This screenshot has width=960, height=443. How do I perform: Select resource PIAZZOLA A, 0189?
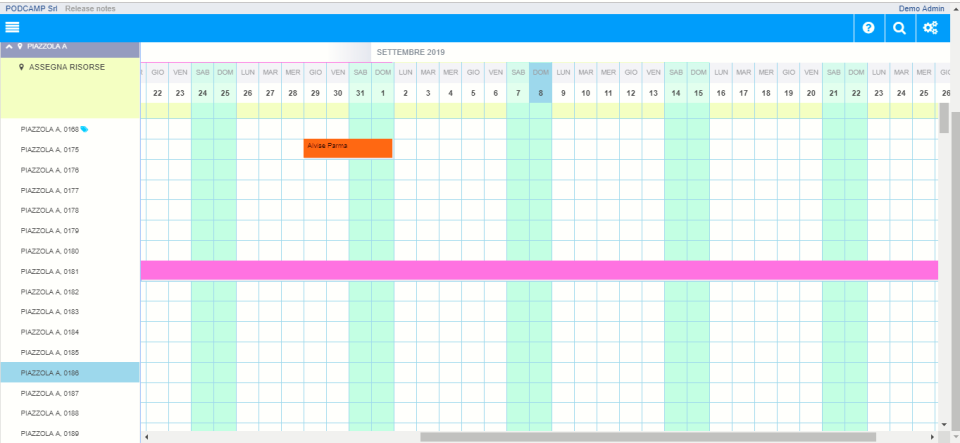[50, 433]
